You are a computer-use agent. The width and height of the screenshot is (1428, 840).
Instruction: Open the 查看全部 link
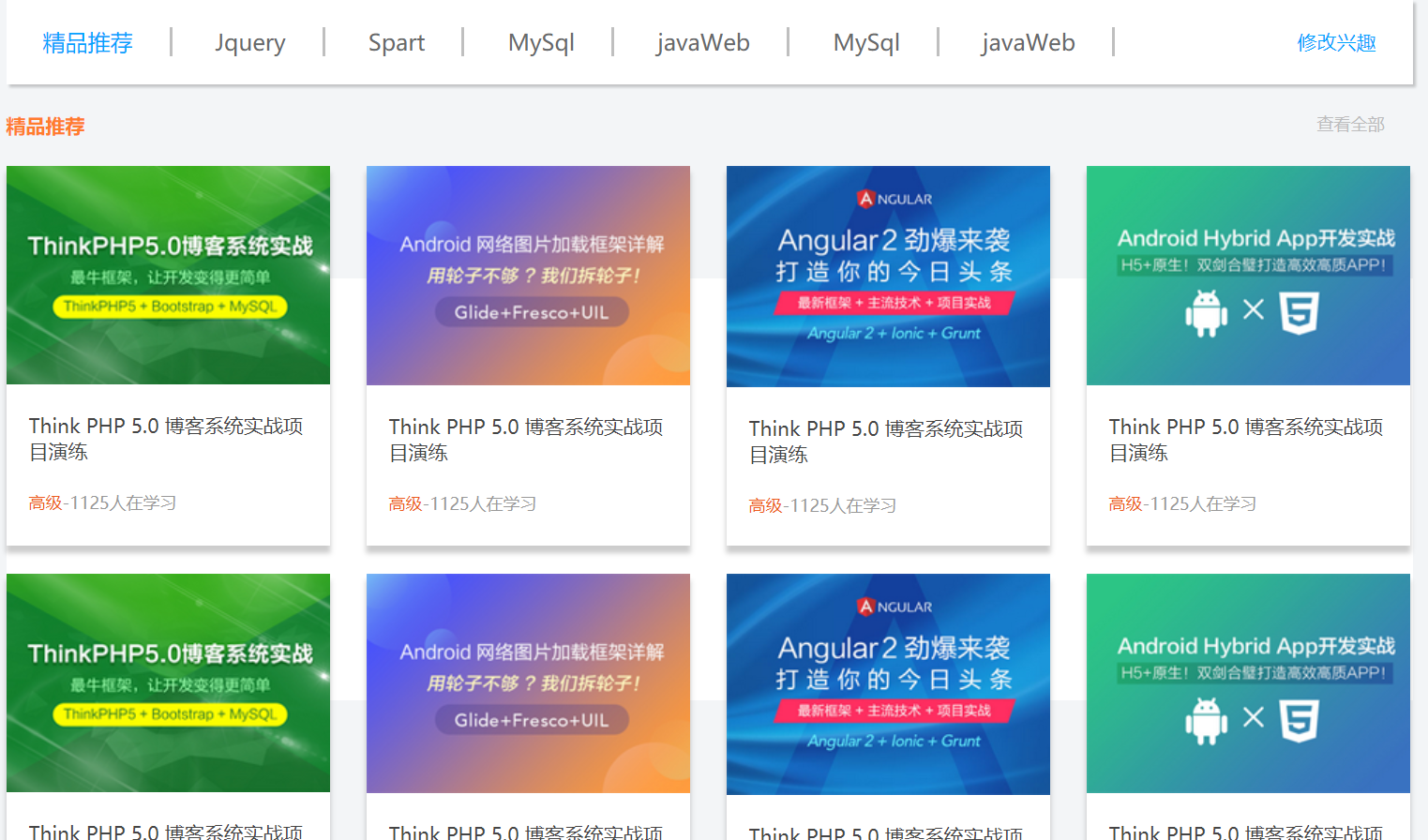[1349, 123]
